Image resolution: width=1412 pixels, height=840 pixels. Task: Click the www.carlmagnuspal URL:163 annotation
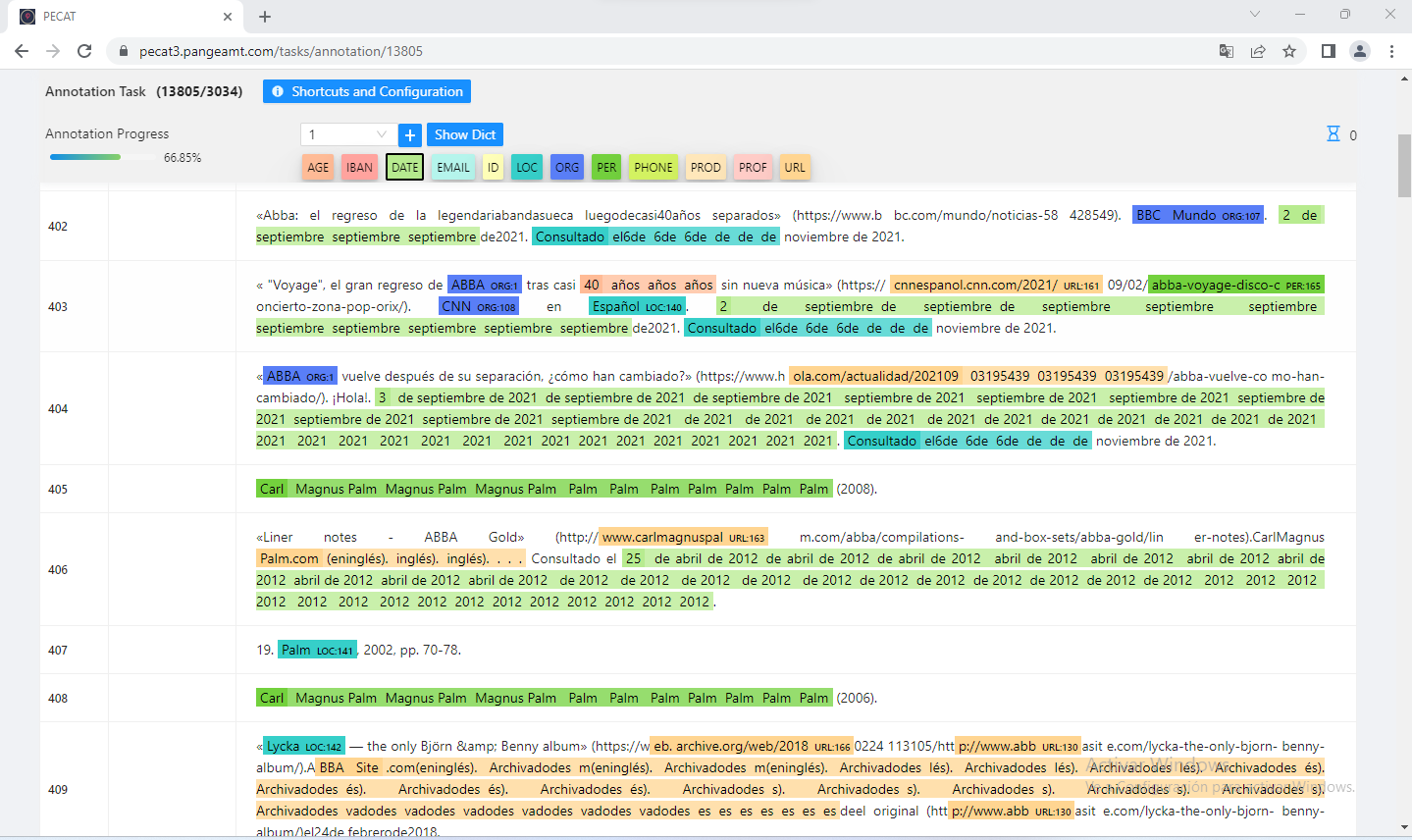pos(683,537)
